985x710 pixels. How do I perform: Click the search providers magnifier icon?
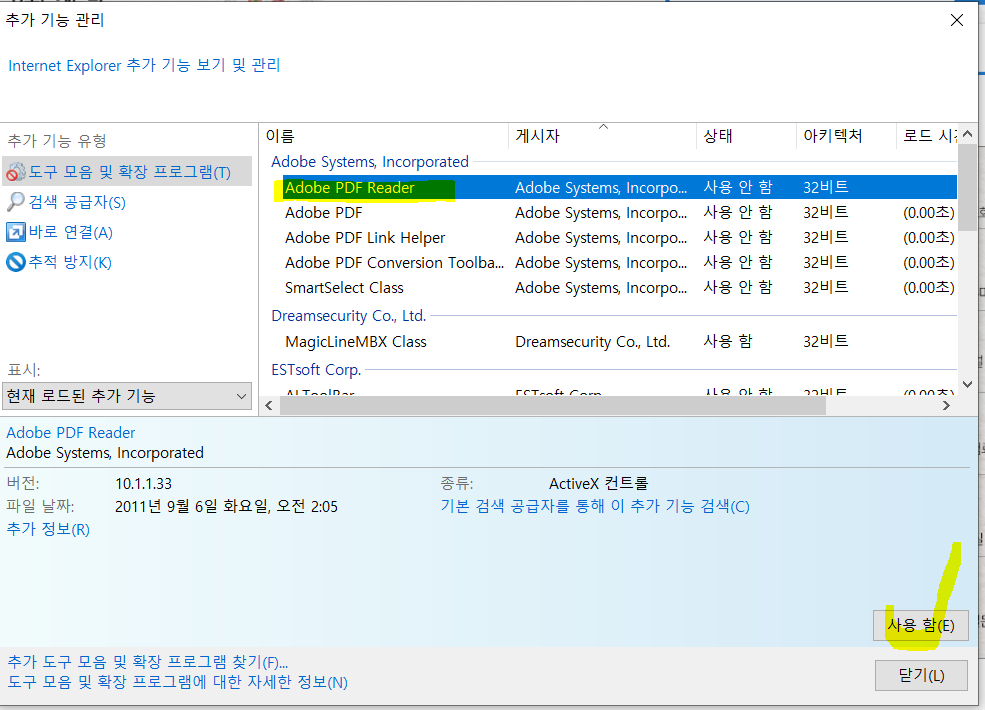click(x=16, y=202)
